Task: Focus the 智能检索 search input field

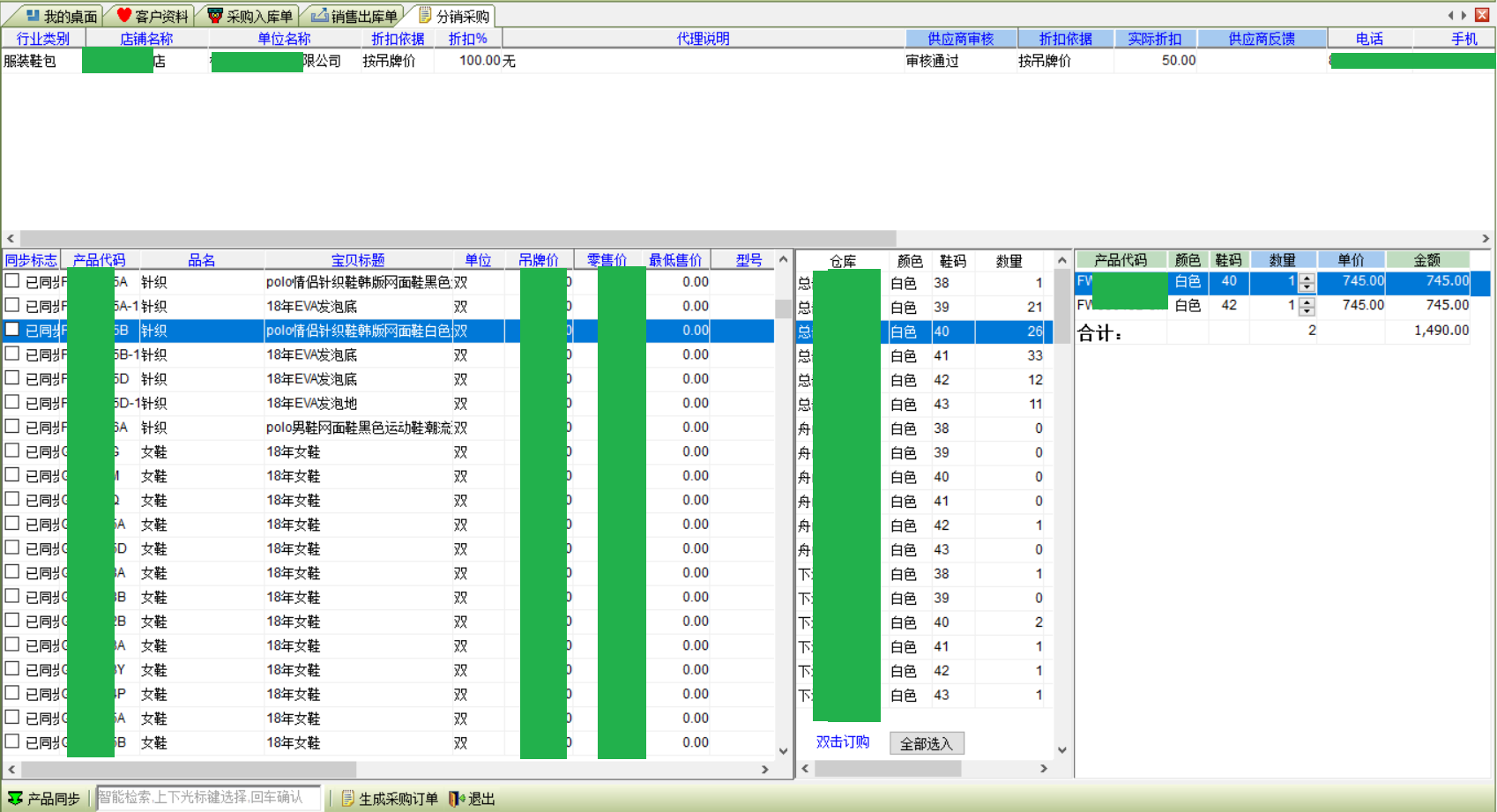Action: [x=209, y=798]
